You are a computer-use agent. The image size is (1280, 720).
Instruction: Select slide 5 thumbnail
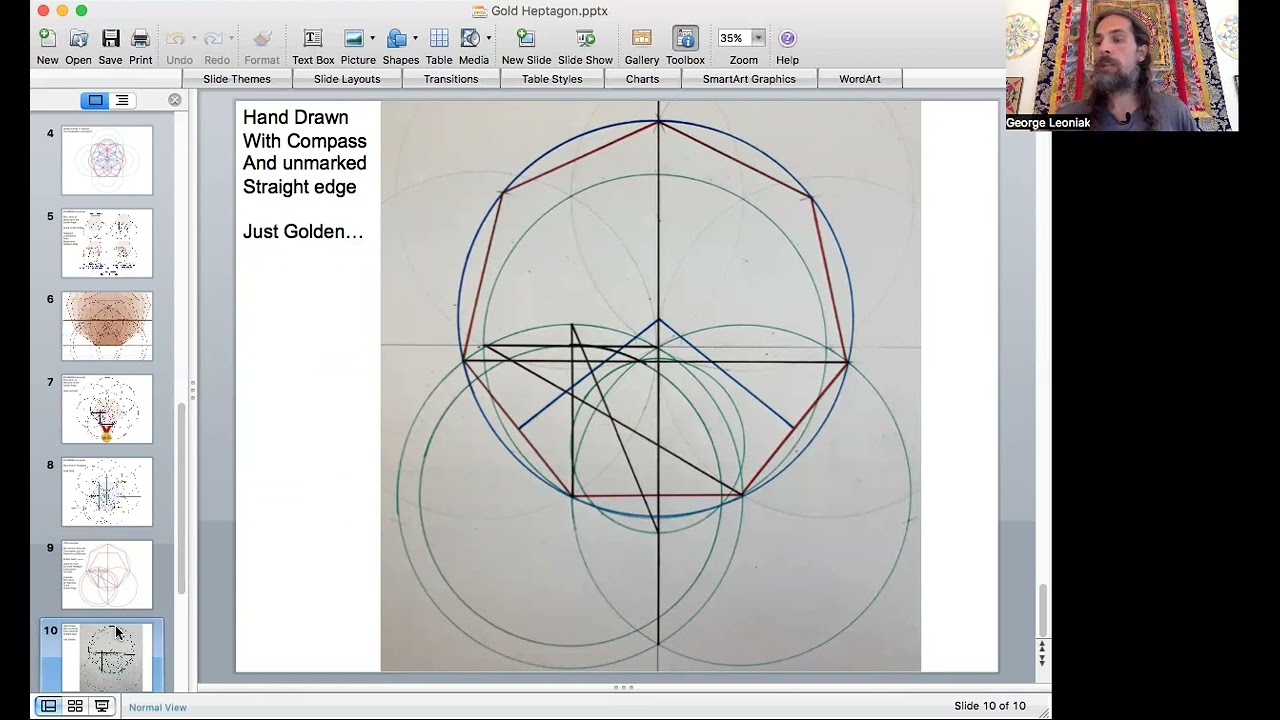click(x=107, y=243)
